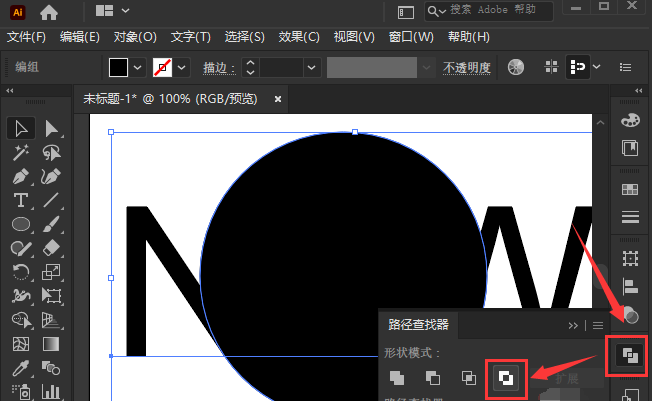Click the stroke none swatch
The width and height of the screenshot is (652, 401).
[163, 67]
